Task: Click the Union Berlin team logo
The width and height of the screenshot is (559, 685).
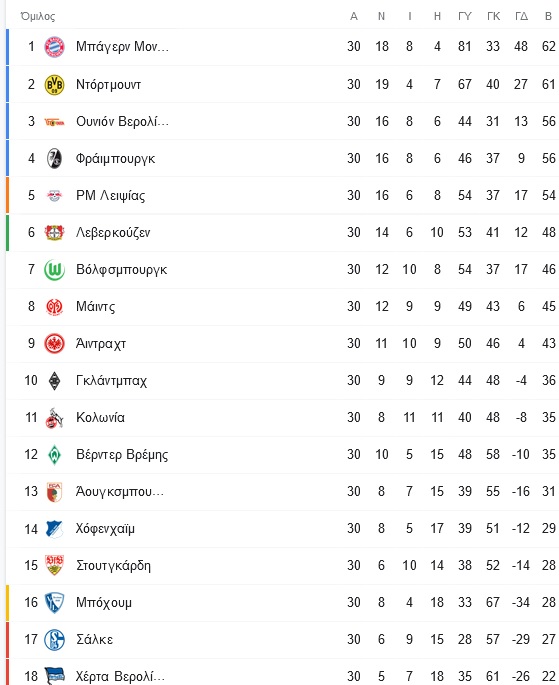Action: click(x=55, y=122)
